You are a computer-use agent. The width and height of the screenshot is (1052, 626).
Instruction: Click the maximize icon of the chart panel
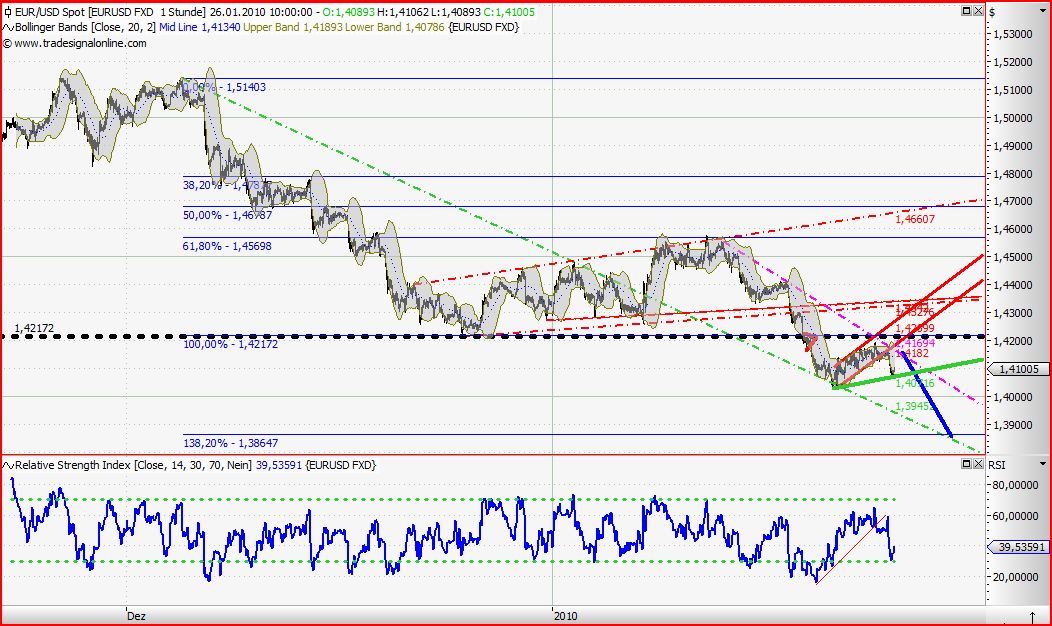coord(965,12)
